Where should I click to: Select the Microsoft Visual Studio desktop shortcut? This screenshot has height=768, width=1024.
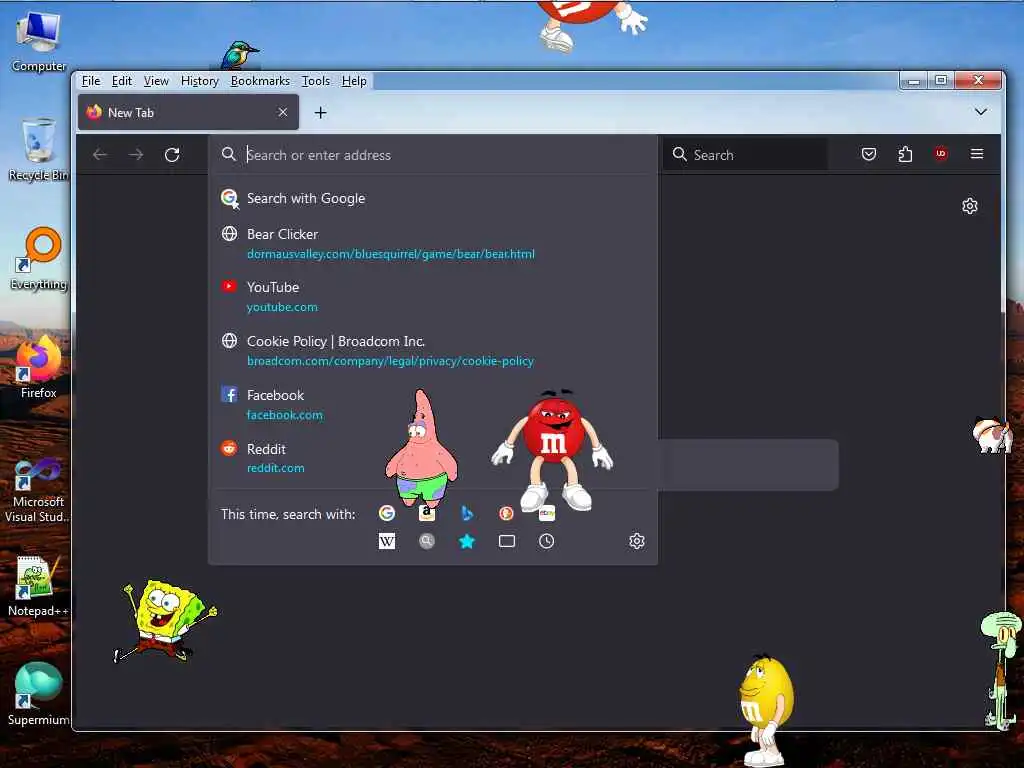pos(39,490)
